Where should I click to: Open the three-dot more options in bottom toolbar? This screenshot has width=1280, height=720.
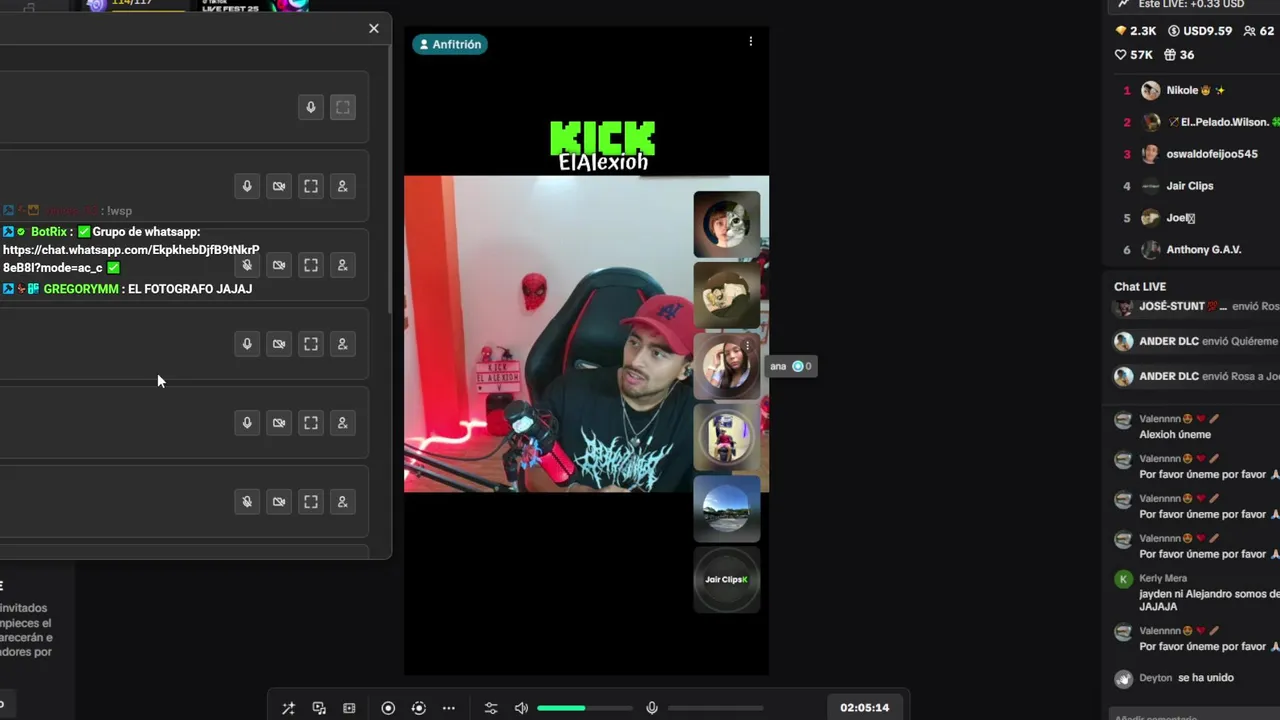(449, 708)
